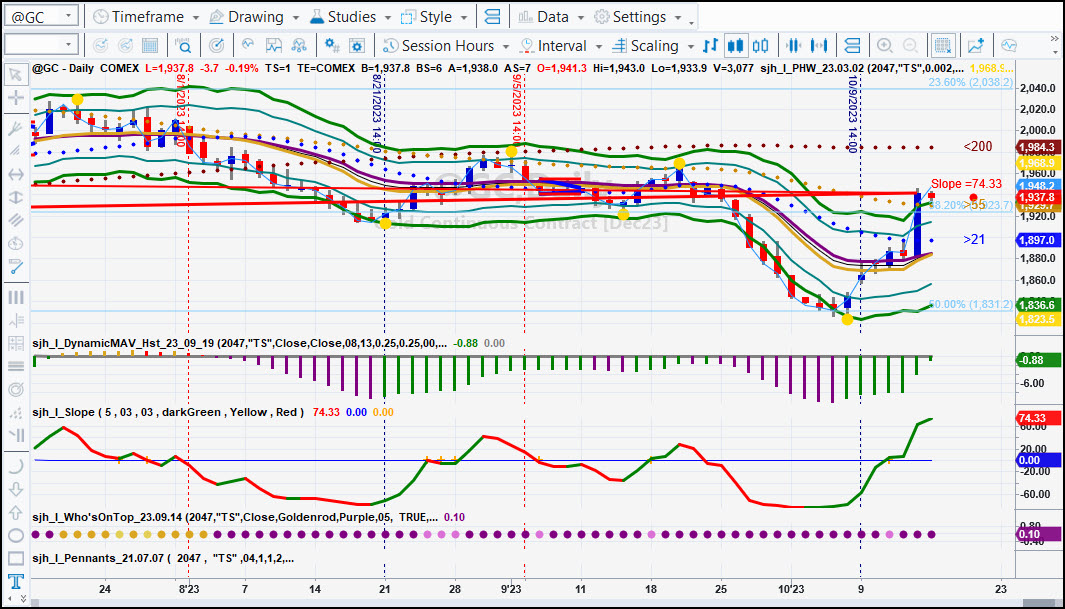Click the zoom out magnifier icon
The image size is (1065, 609).
pos(910,45)
